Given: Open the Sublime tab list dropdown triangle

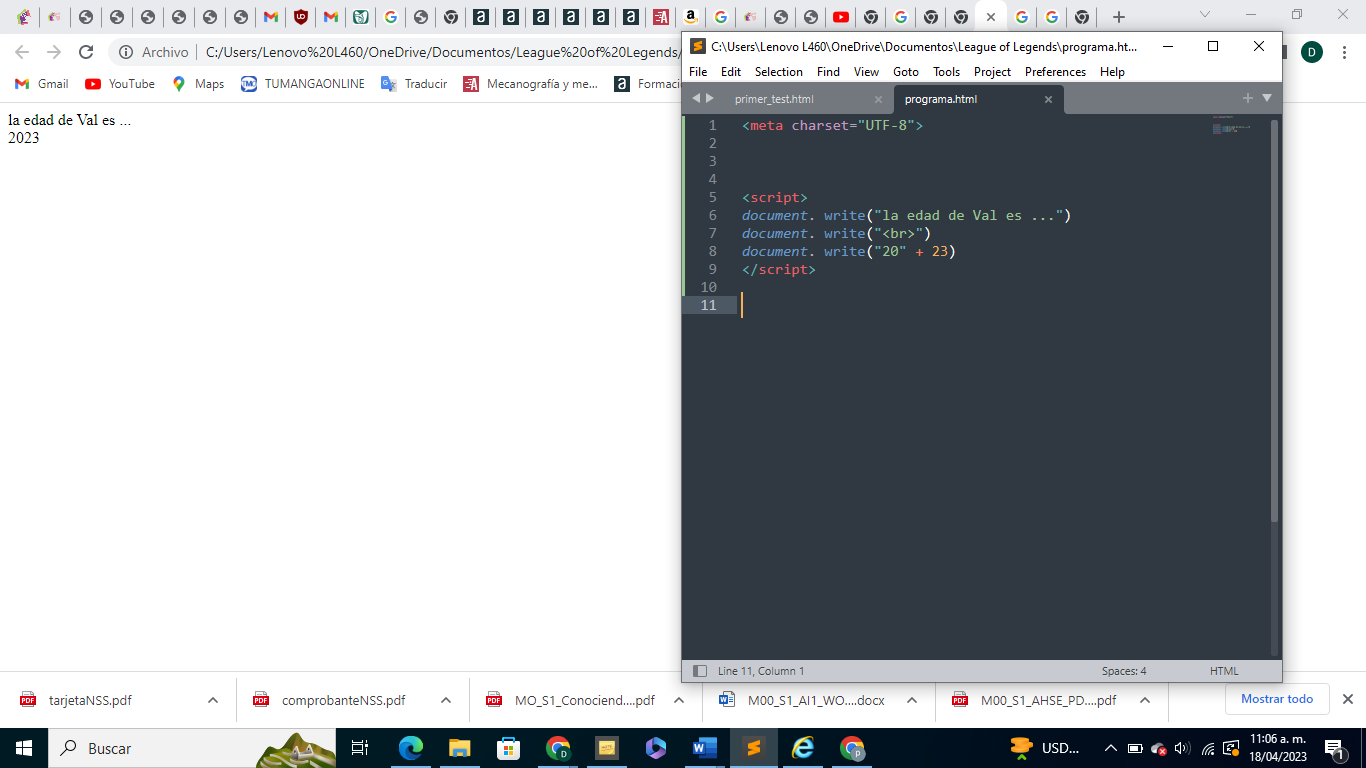Looking at the screenshot, I should point(1267,98).
